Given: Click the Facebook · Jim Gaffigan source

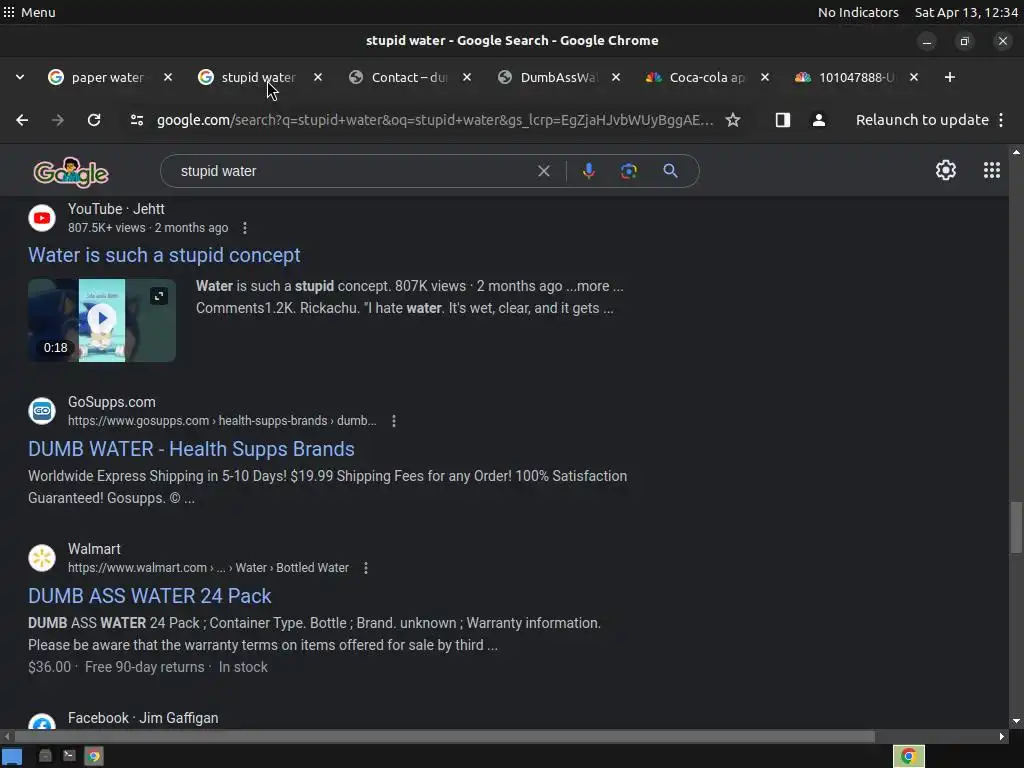Looking at the screenshot, I should (143, 718).
